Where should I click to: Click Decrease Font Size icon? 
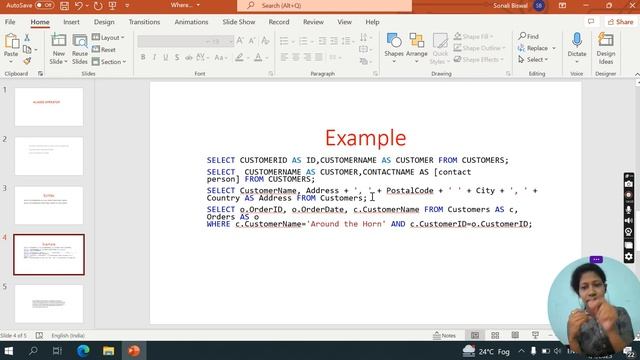click(x=252, y=41)
